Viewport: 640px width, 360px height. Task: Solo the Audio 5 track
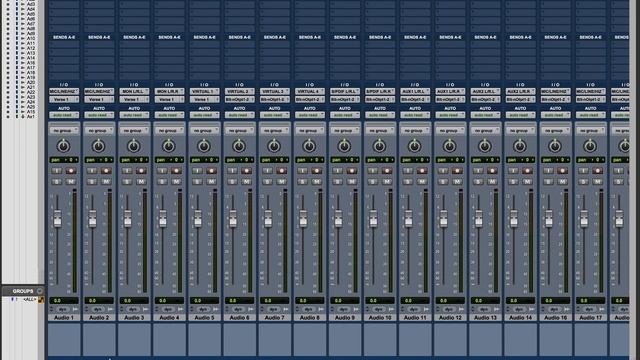[197, 182]
